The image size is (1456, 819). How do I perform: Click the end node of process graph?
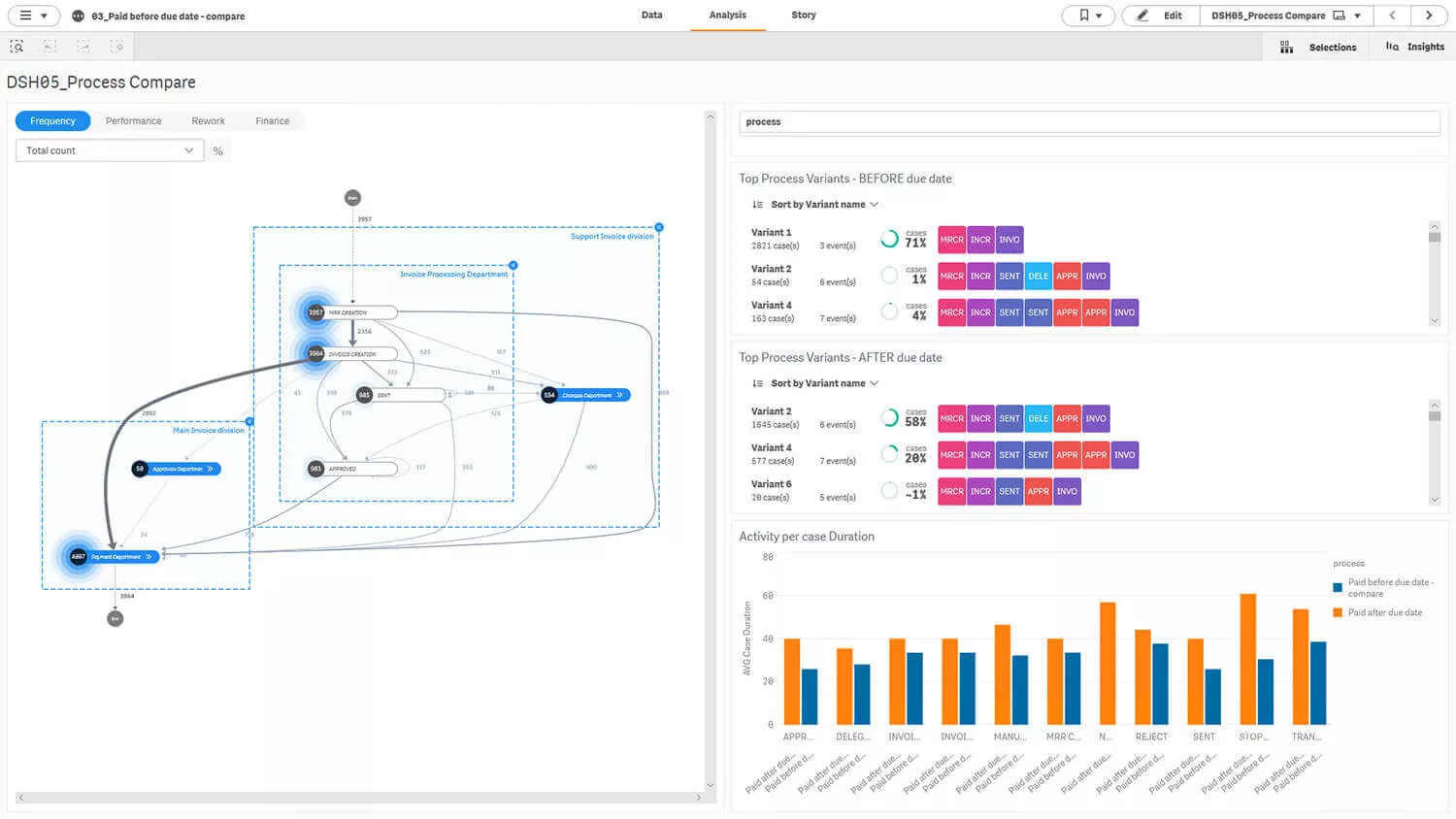[x=116, y=618]
